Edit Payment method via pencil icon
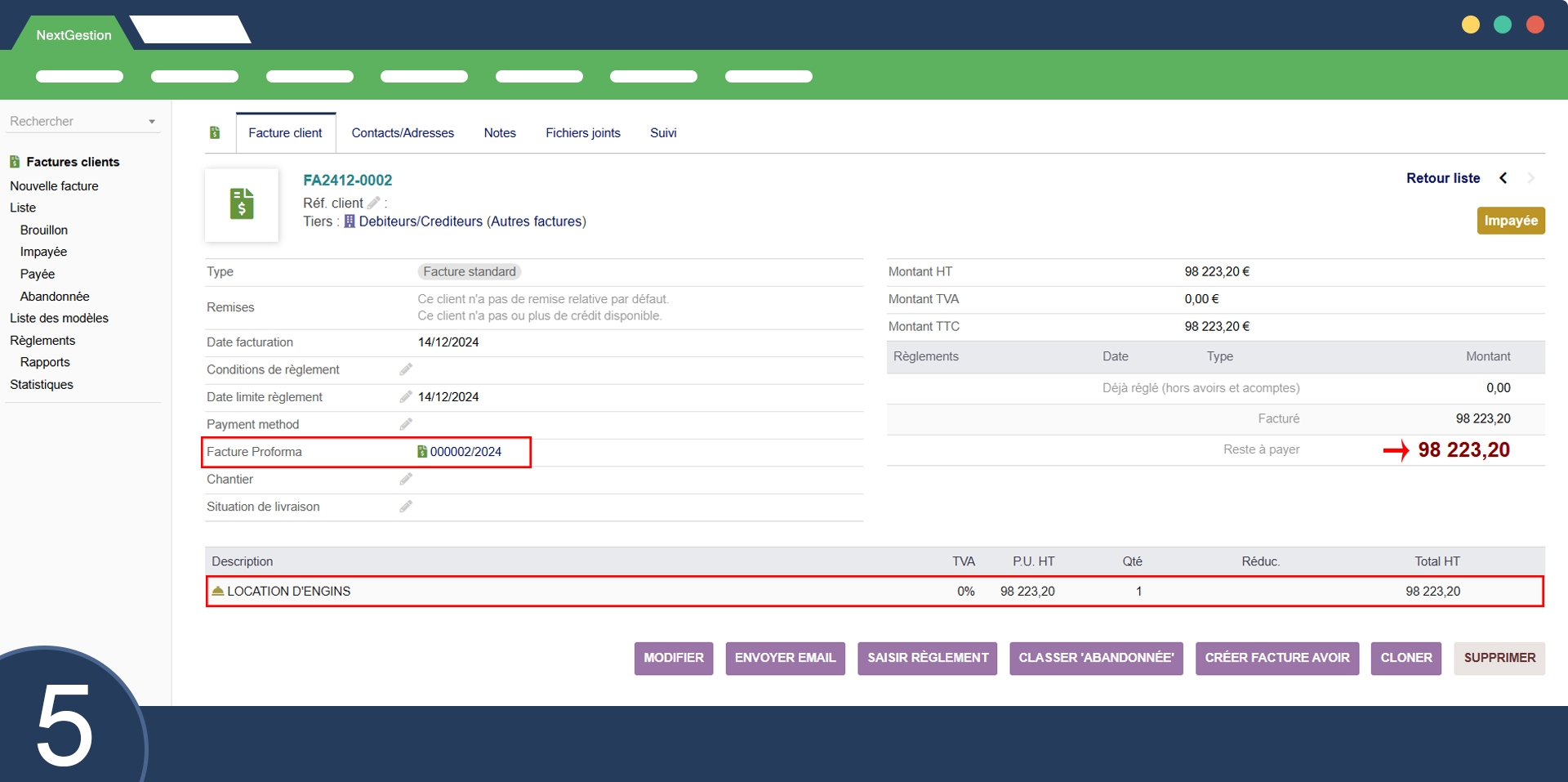 click(x=406, y=424)
